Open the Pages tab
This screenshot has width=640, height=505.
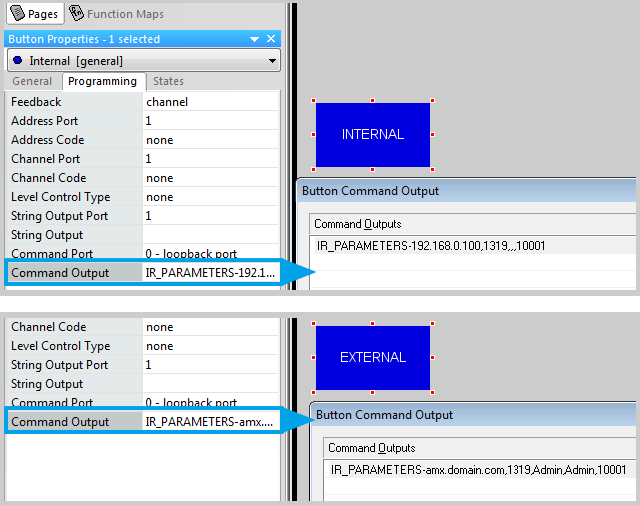pos(35,14)
